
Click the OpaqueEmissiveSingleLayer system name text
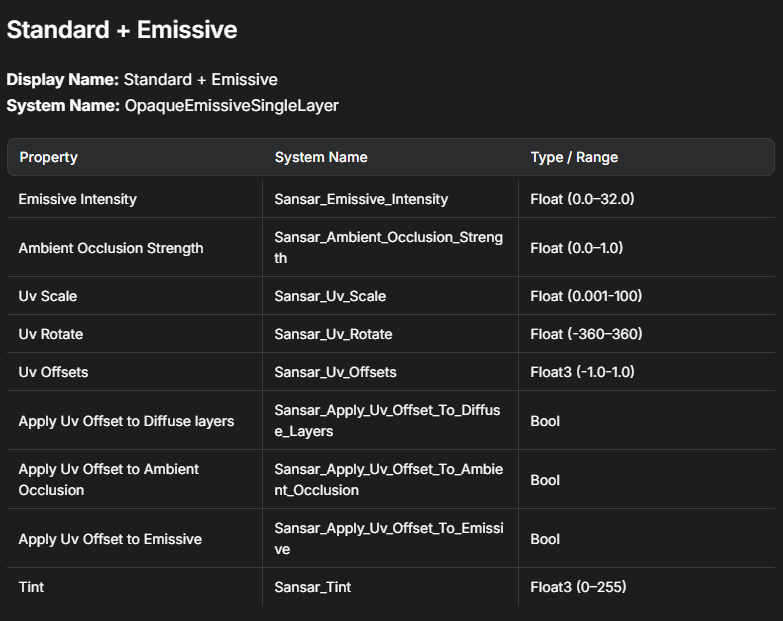(x=231, y=105)
